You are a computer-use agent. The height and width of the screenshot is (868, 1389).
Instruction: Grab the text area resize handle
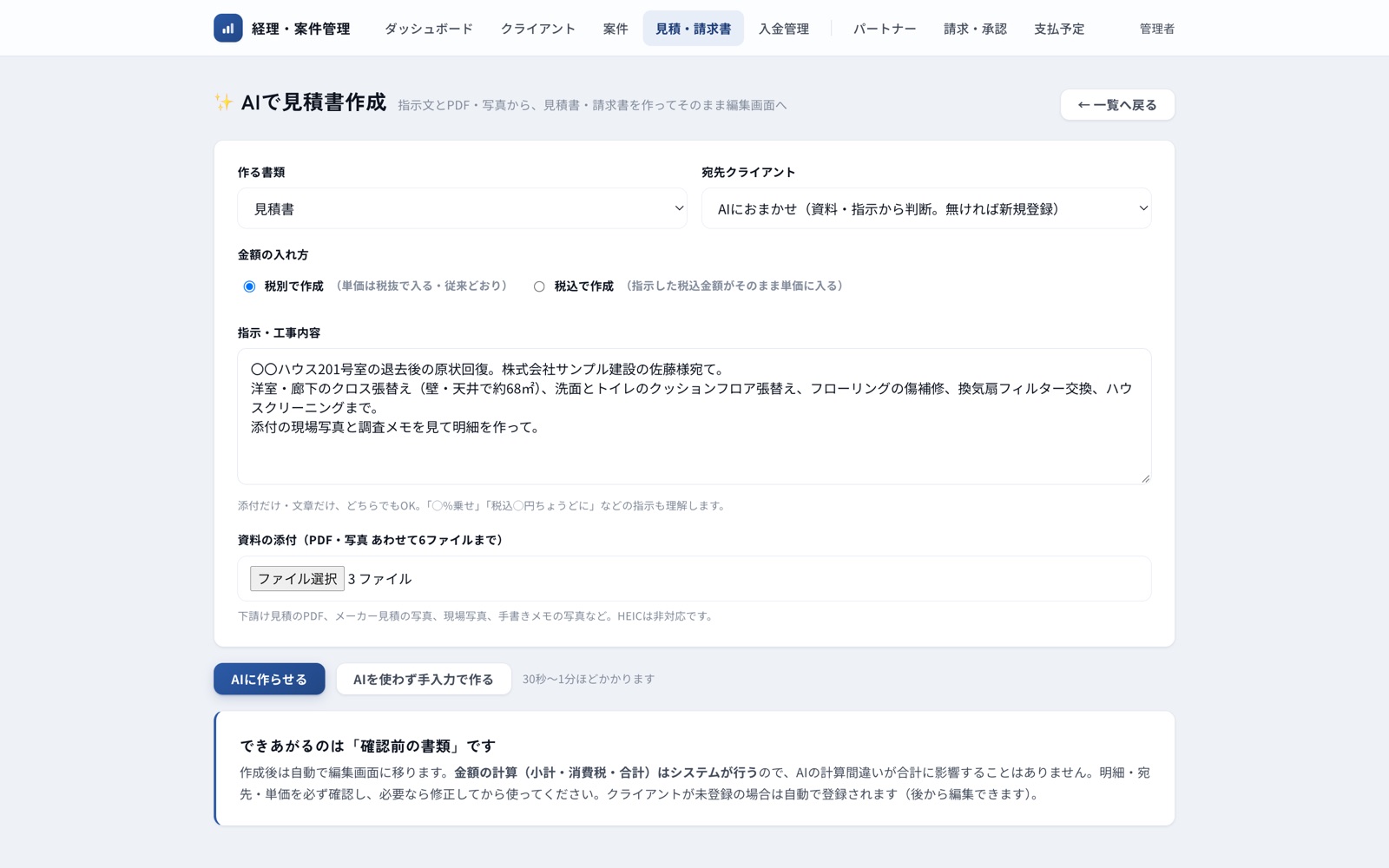point(1145,478)
